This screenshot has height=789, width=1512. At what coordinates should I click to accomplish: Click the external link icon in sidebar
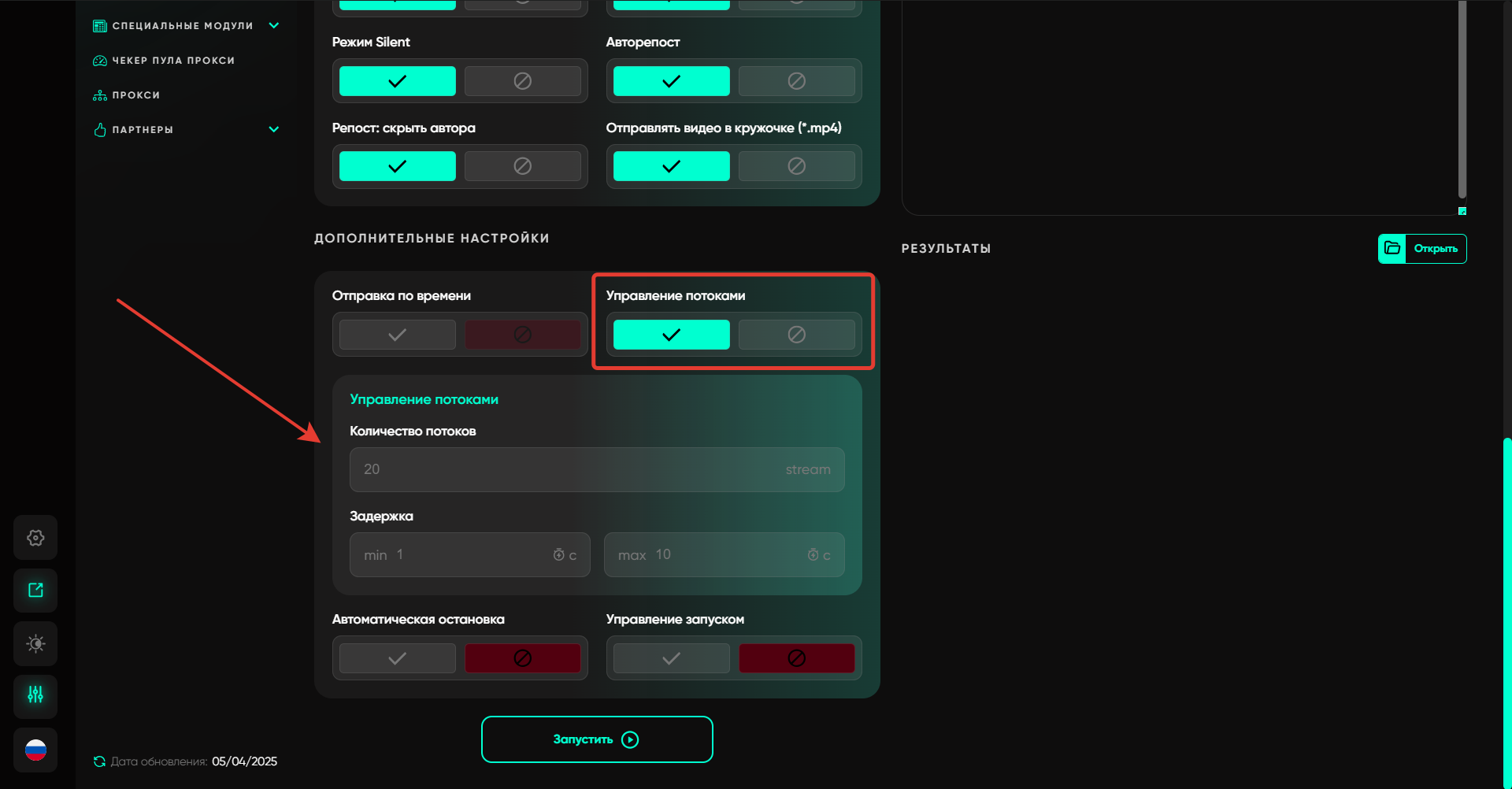(x=35, y=591)
